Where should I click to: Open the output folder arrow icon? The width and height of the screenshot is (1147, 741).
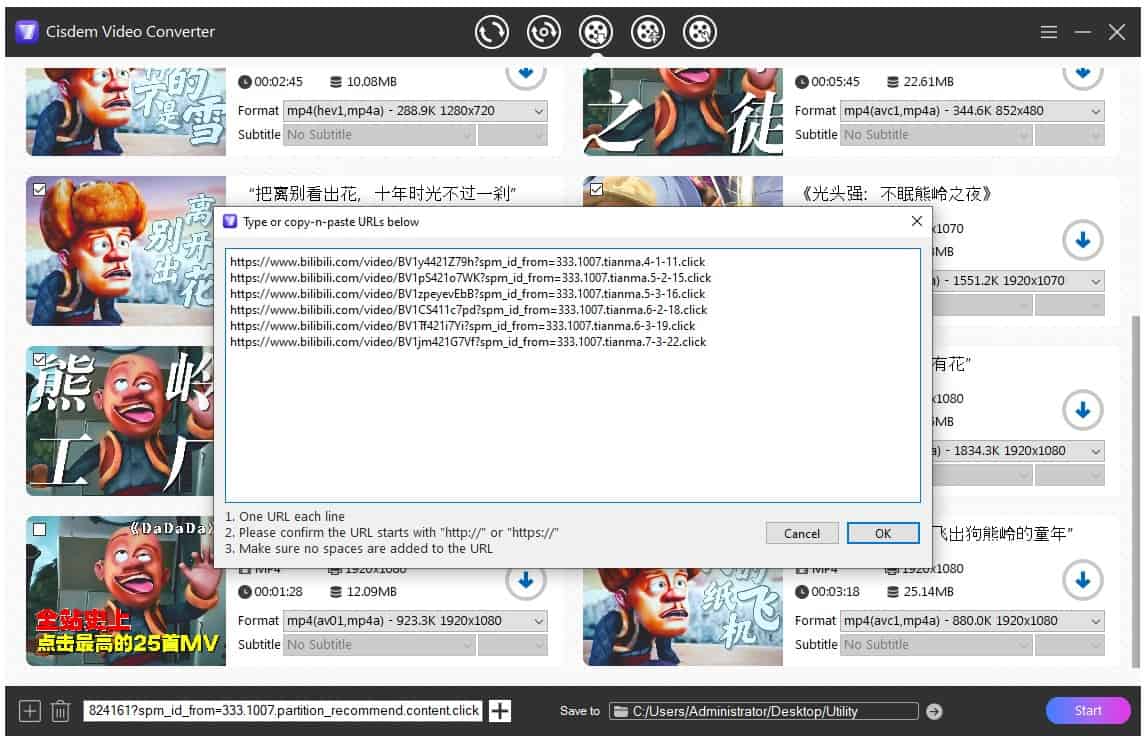[934, 711]
